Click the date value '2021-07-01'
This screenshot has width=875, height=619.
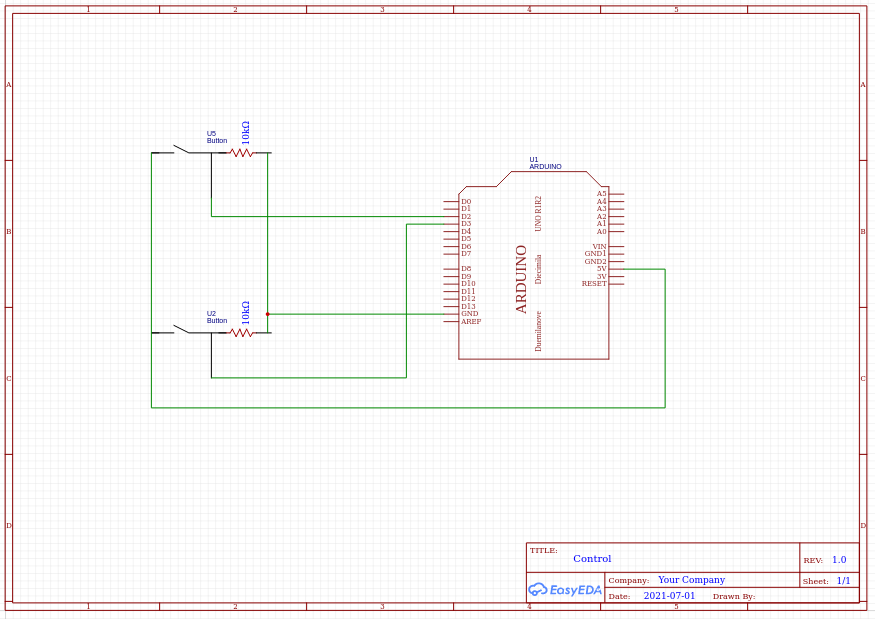pyautogui.click(x=669, y=596)
